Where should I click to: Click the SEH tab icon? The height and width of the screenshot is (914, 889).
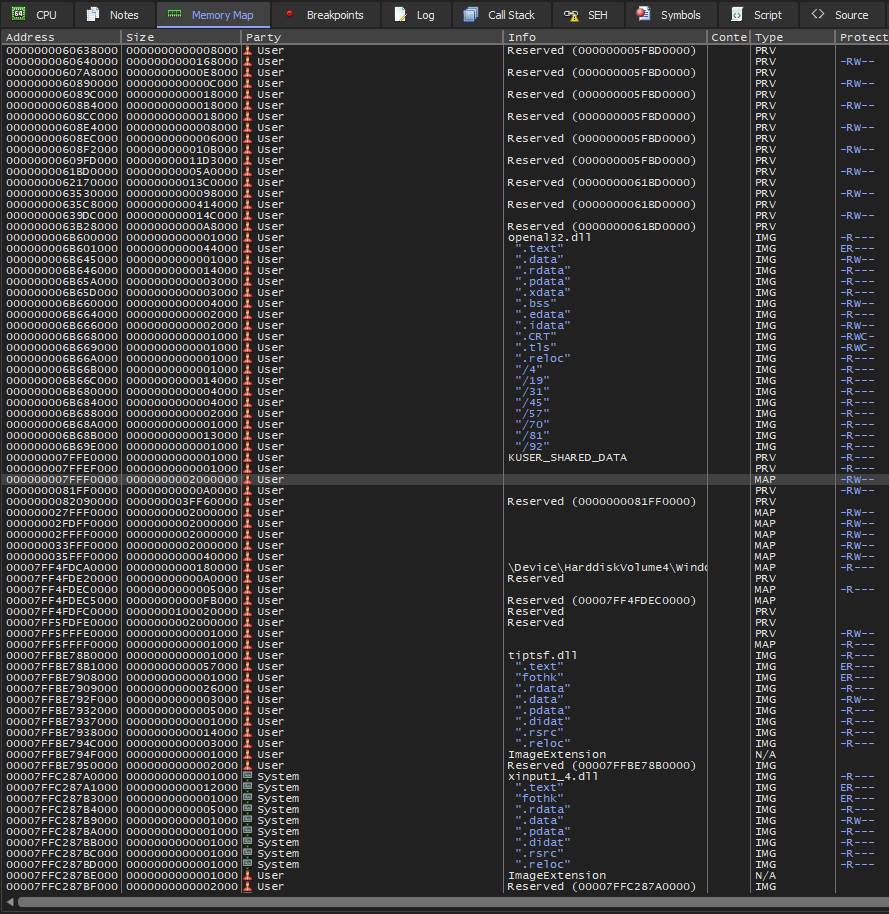[x=571, y=15]
